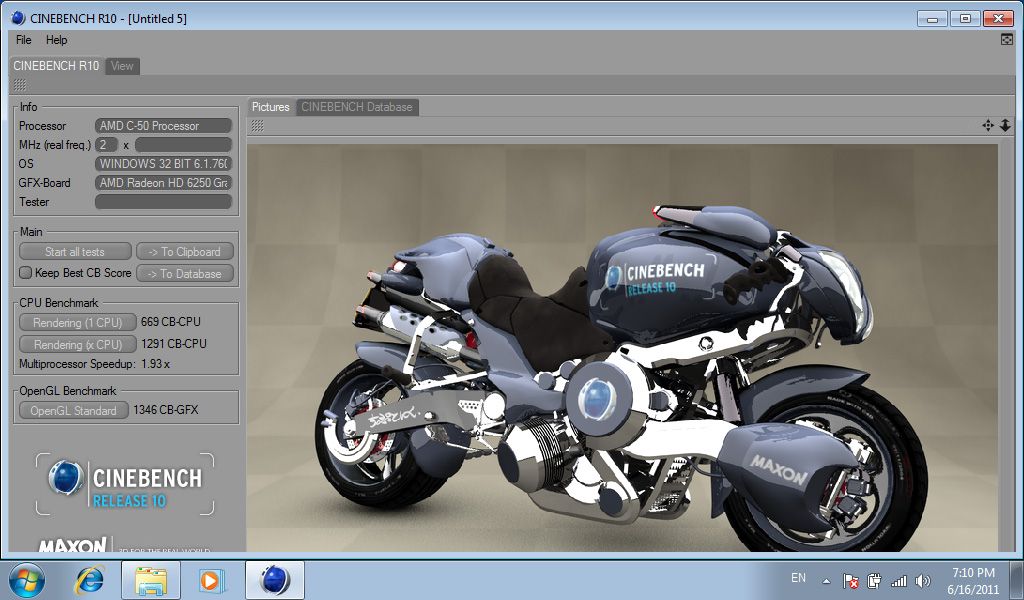Click the left panel grip handle icon
This screenshot has height=600, width=1024.
(x=20, y=85)
